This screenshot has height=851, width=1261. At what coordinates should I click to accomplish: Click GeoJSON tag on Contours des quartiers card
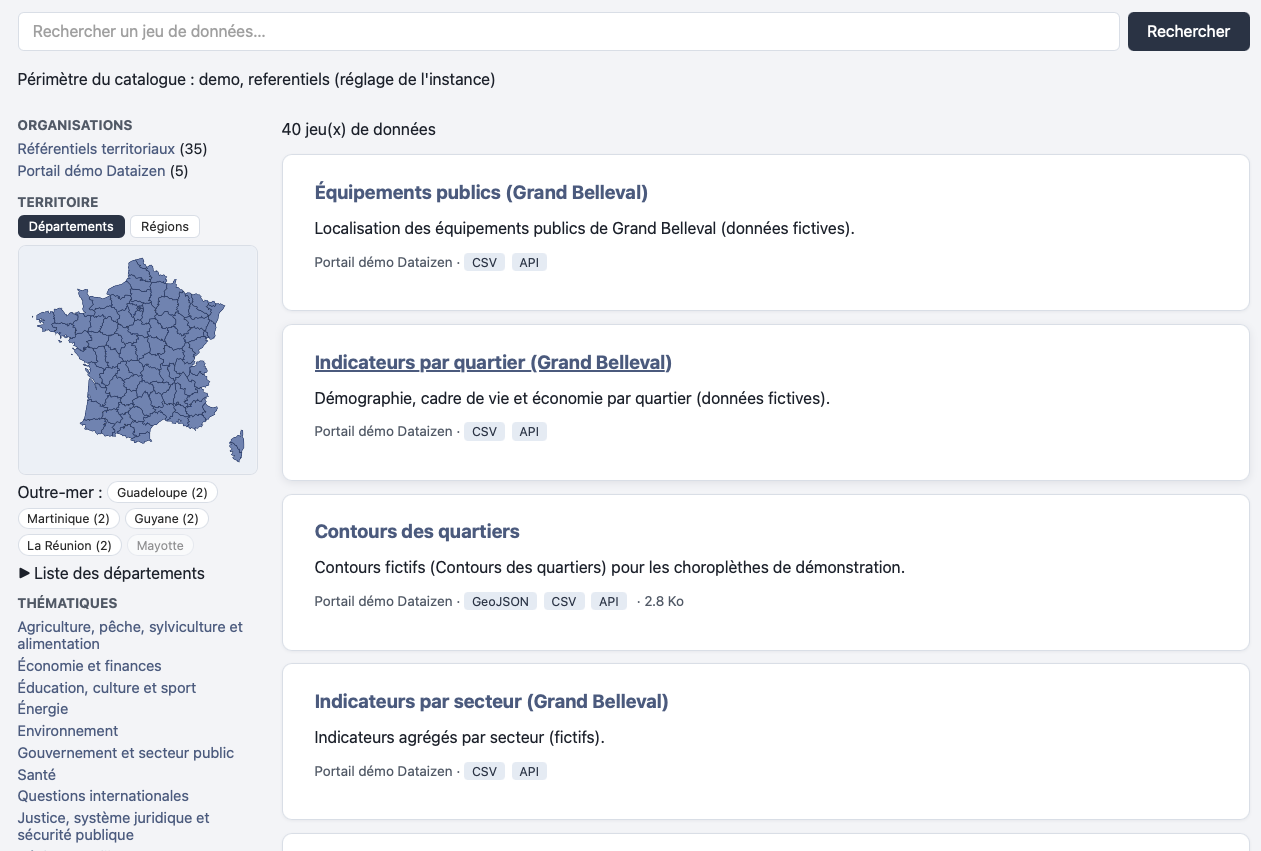coord(501,601)
